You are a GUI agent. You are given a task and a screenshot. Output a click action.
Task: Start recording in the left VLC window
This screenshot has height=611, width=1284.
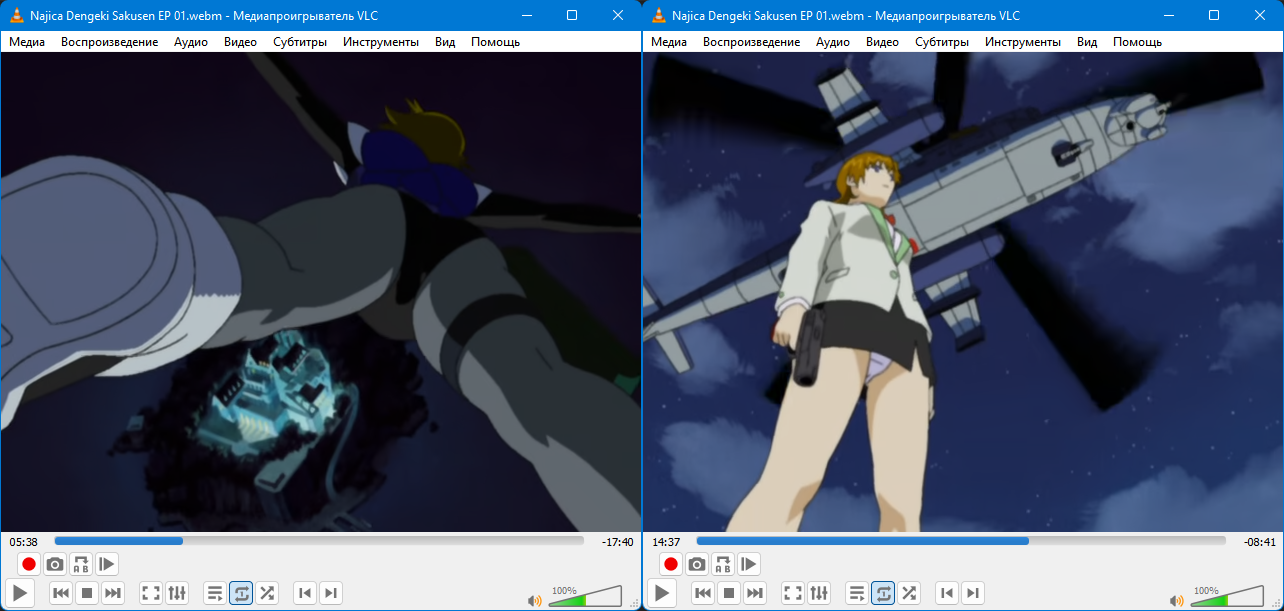[x=29, y=564]
